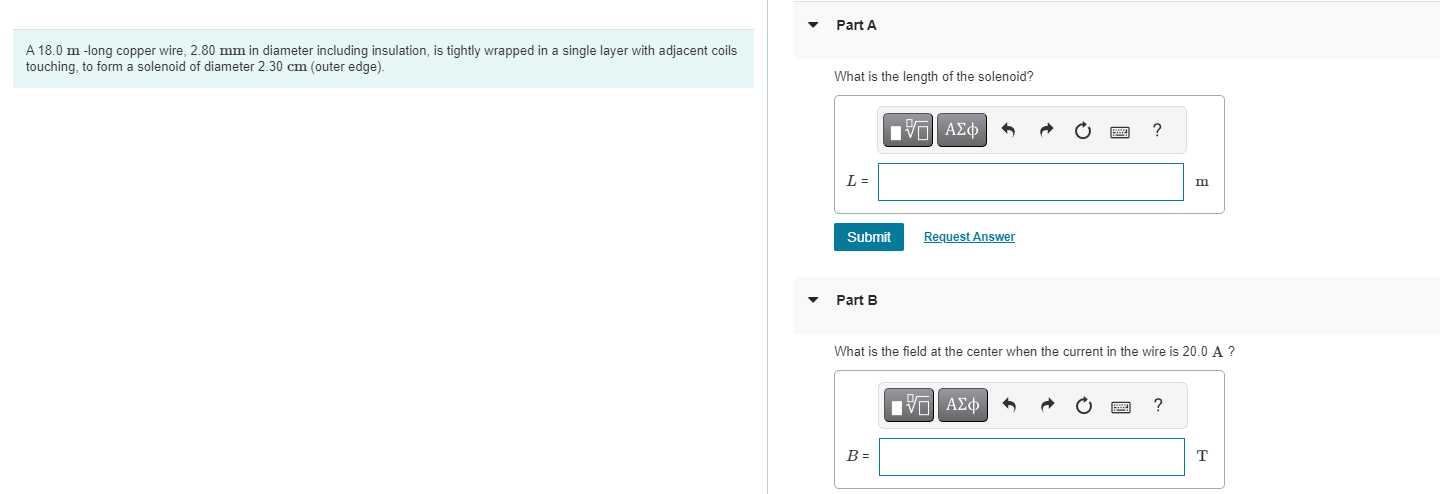Screen dimensions: 1440x494
Task: Click the undo arrow in Part B
Action: click(1009, 405)
